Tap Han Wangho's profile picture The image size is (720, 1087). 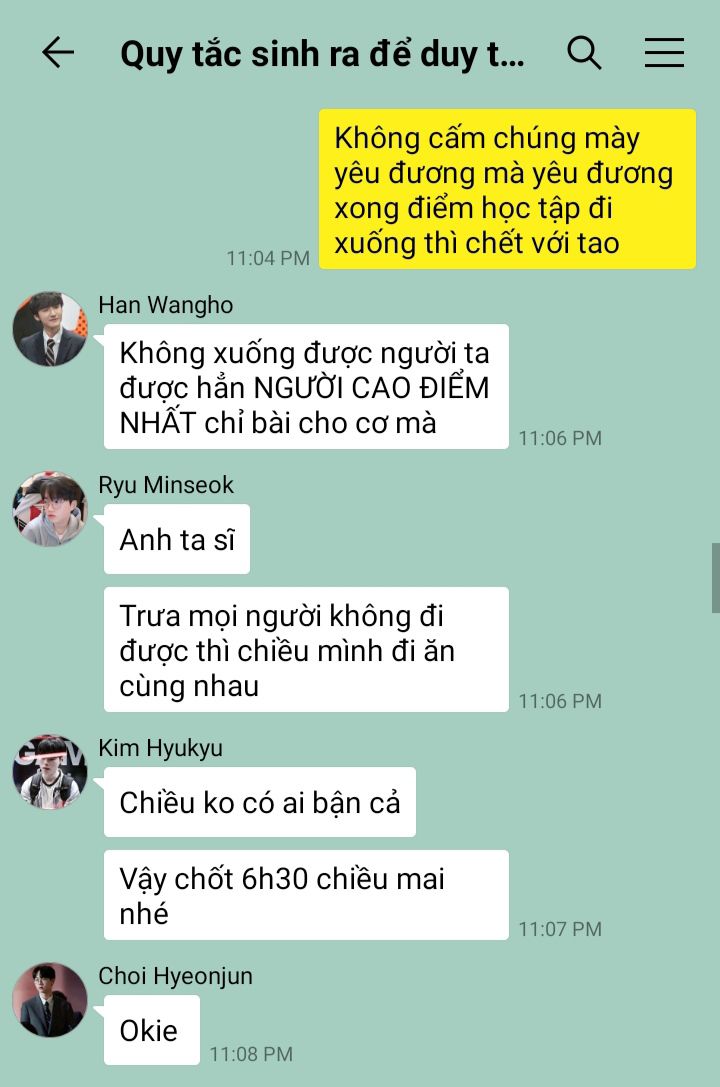click(50, 329)
